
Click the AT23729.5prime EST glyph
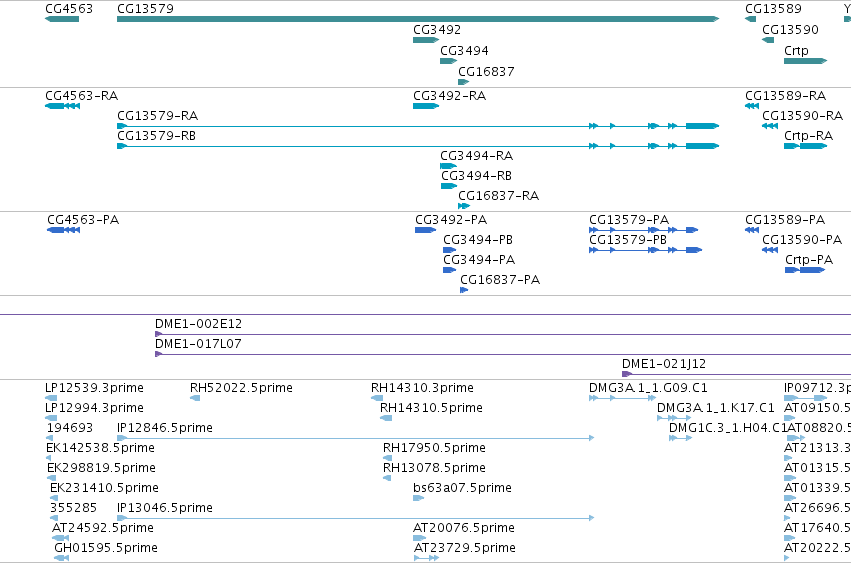[427, 558]
